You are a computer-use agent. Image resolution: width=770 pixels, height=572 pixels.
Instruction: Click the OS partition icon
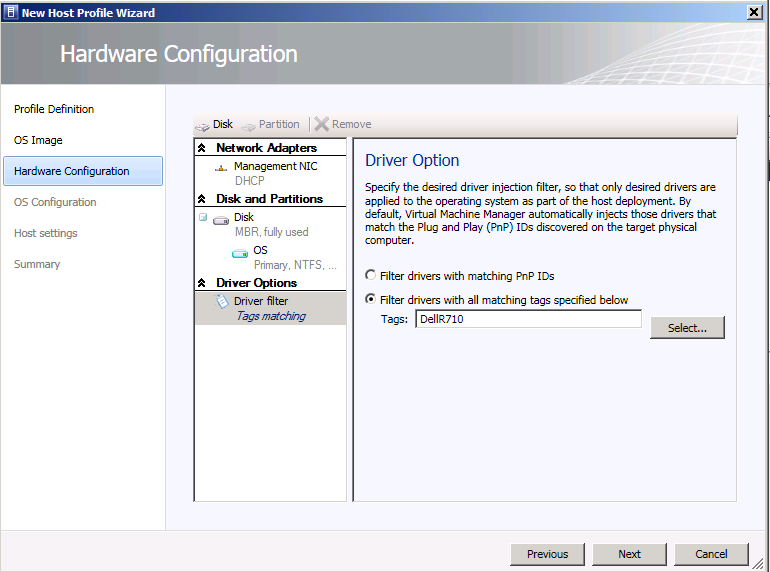pyautogui.click(x=240, y=252)
